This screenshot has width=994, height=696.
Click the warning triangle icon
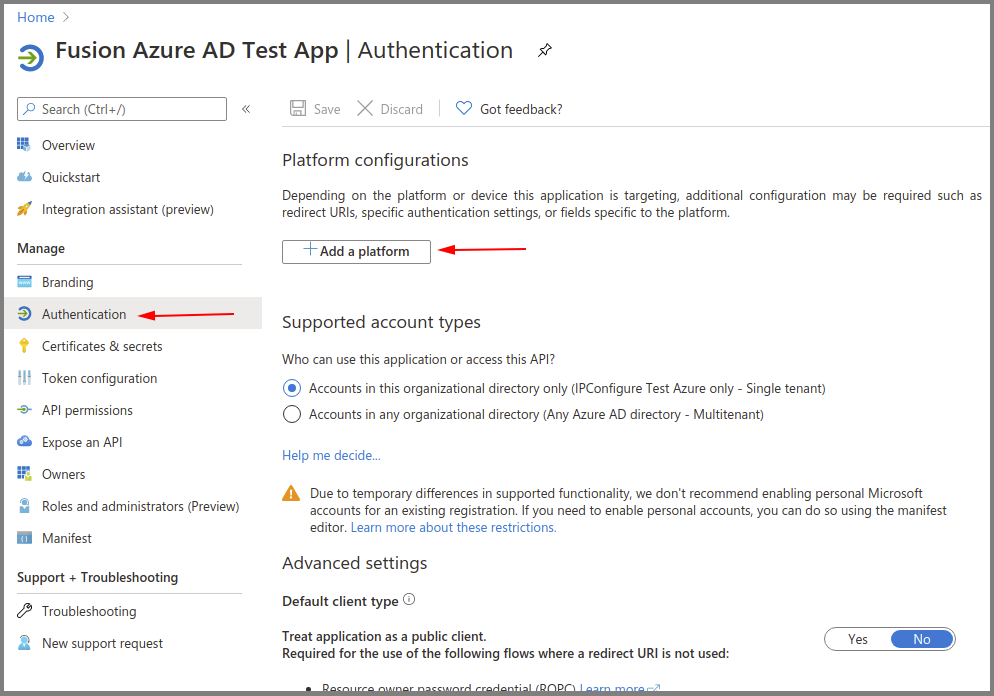tap(291, 493)
